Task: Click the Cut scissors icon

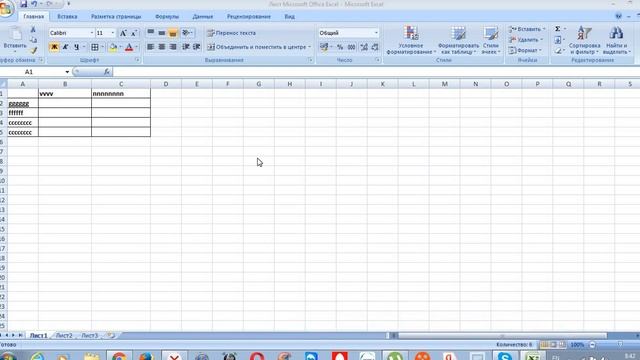Action: (x=33, y=30)
